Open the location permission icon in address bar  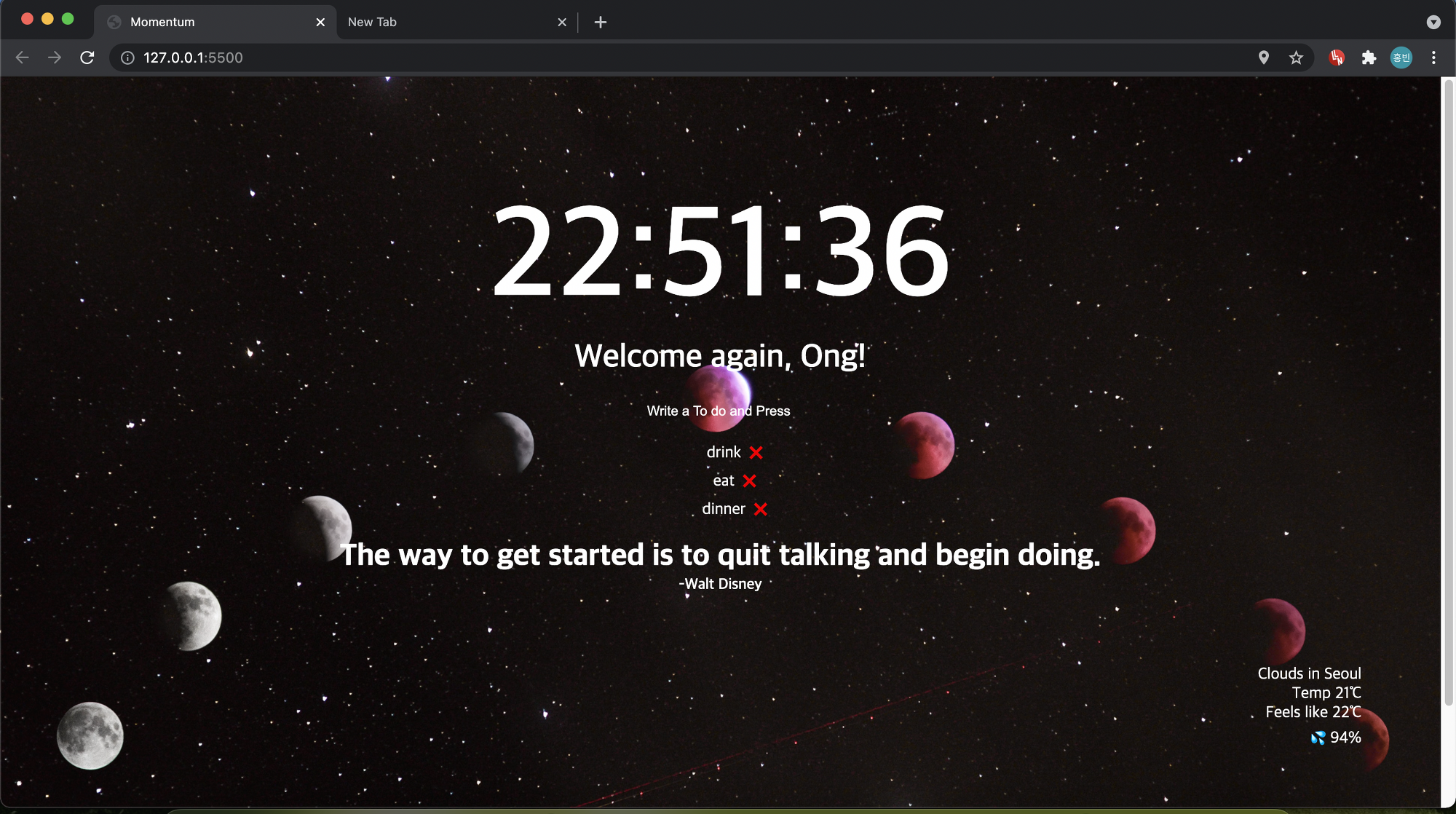tap(1264, 58)
